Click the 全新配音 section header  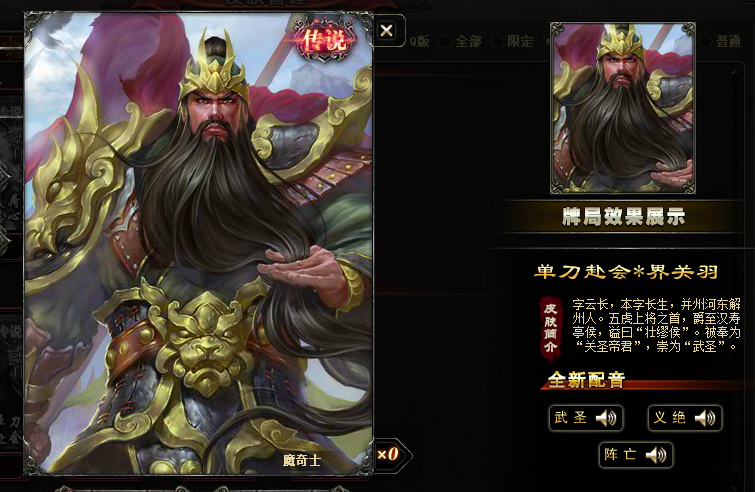[x=586, y=380]
